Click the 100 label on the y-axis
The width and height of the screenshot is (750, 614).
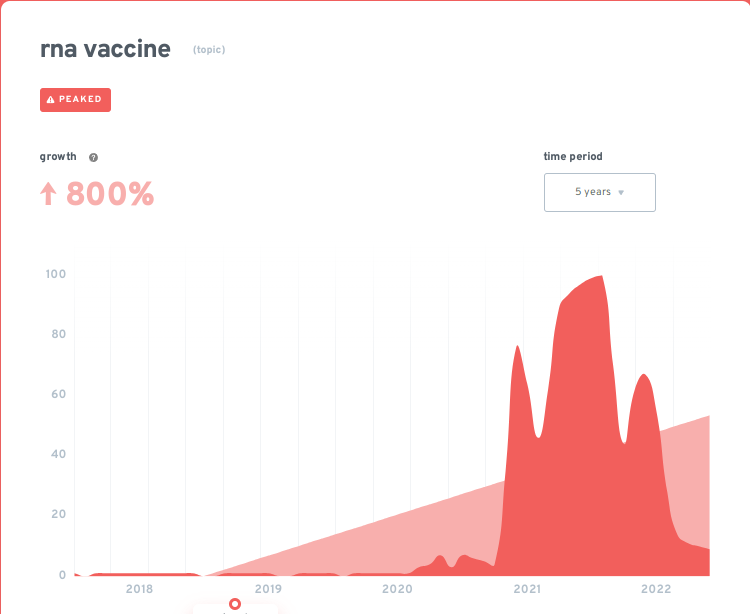(55, 274)
